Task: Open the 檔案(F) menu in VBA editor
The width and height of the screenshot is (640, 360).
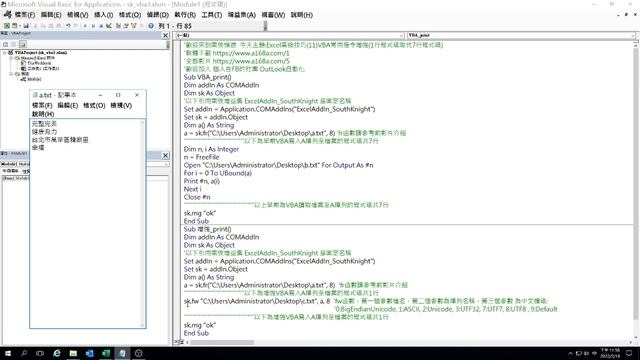Action: click(25, 15)
